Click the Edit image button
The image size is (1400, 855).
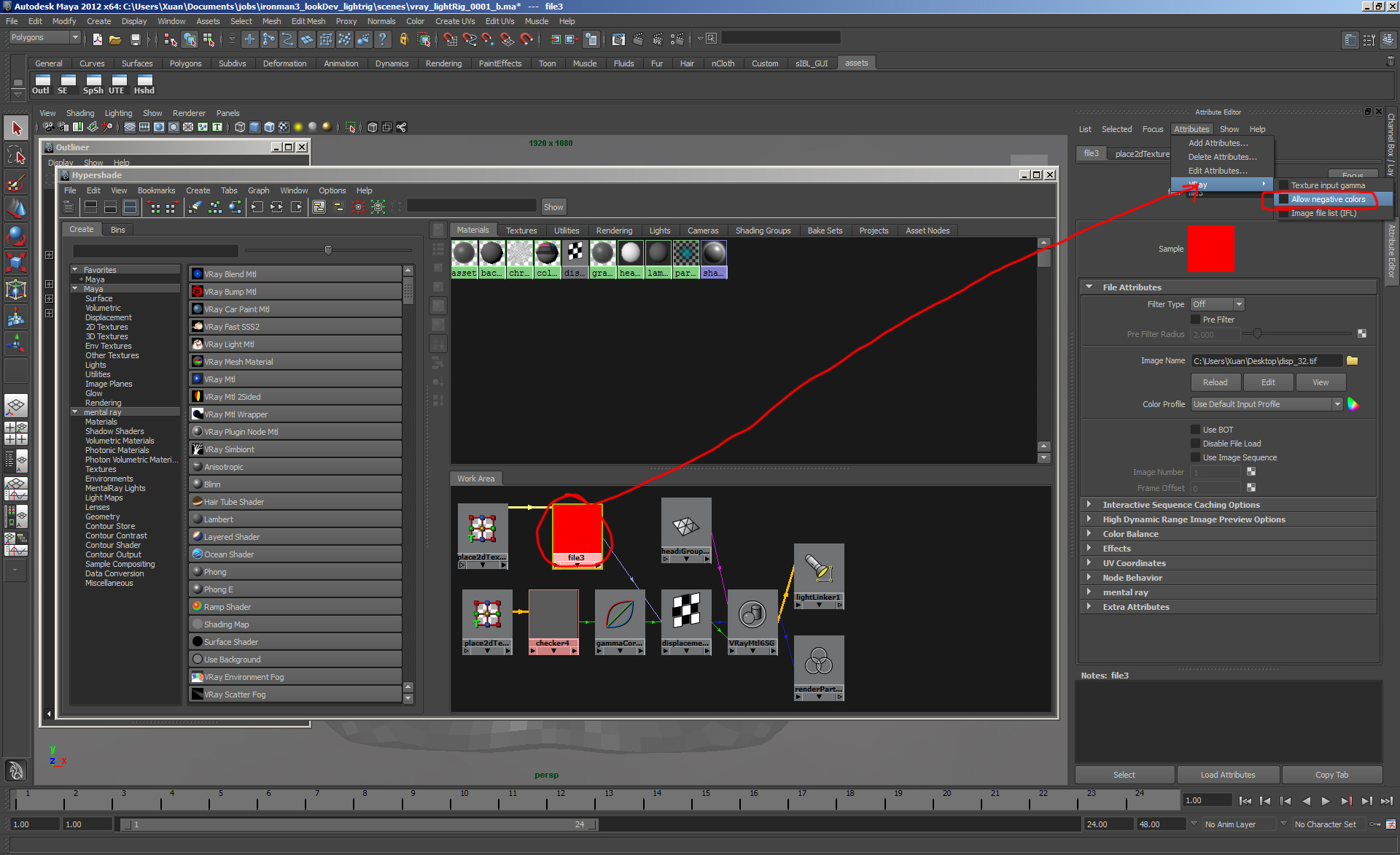(1268, 382)
